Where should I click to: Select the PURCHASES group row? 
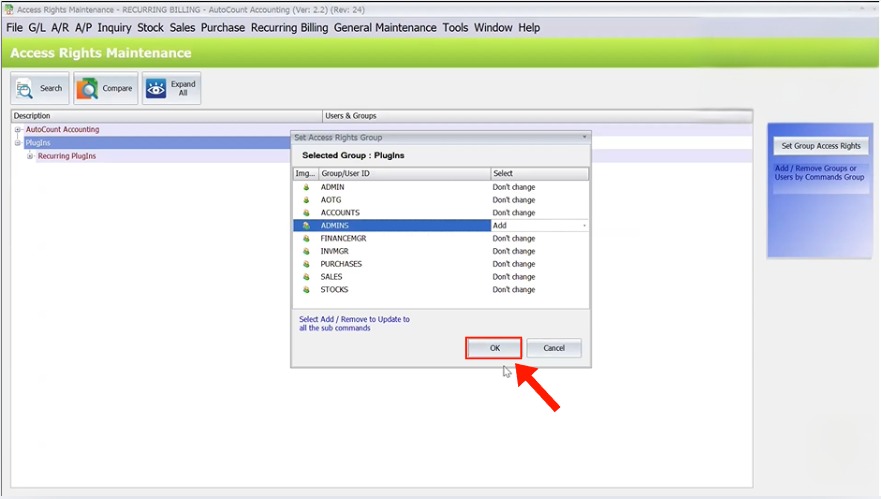coord(441,264)
